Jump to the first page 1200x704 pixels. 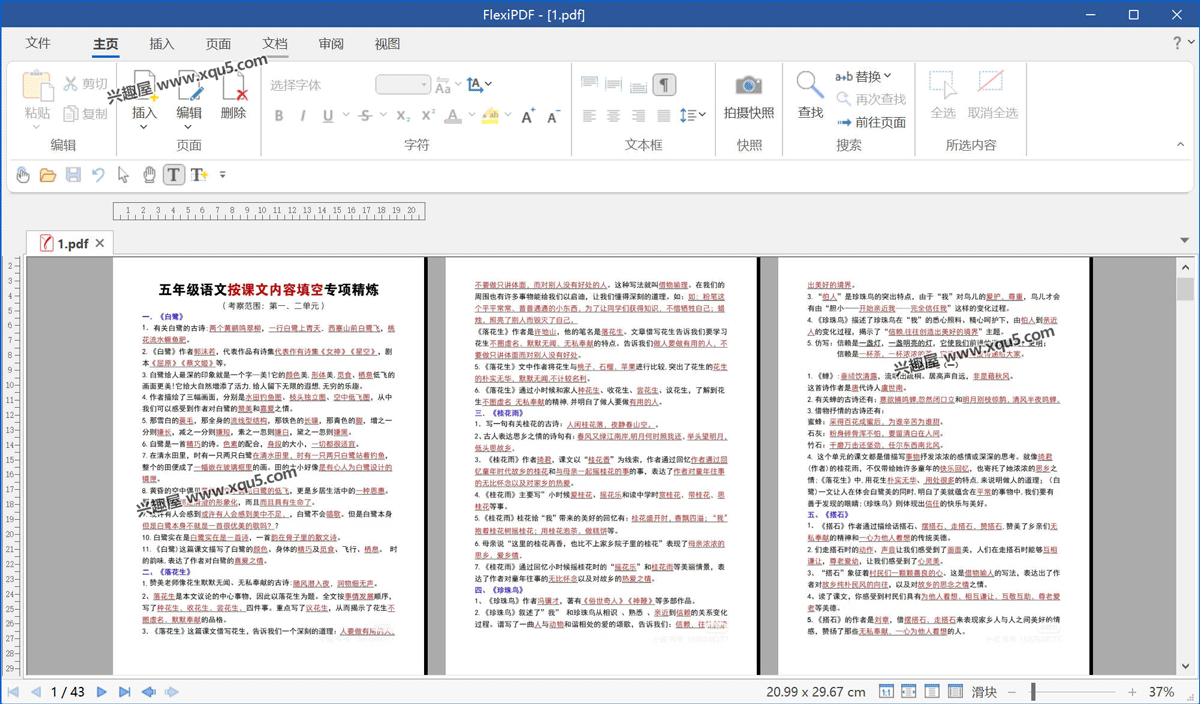[13, 692]
